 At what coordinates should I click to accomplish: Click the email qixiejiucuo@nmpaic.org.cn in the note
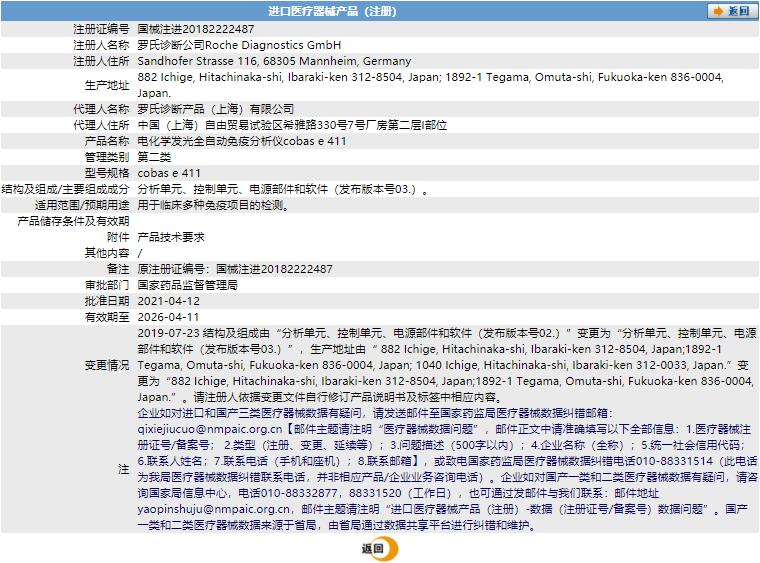209,429
